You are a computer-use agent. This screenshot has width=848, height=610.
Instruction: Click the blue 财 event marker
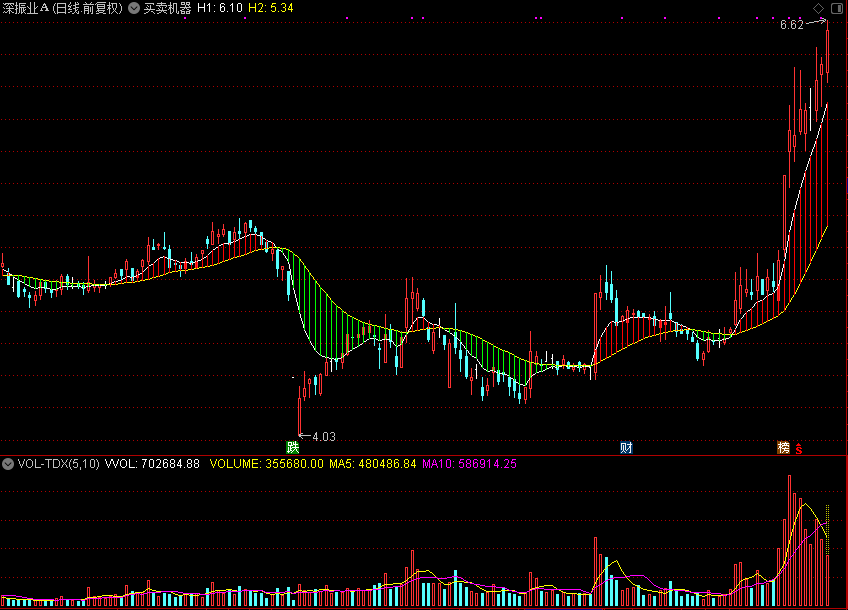626,447
